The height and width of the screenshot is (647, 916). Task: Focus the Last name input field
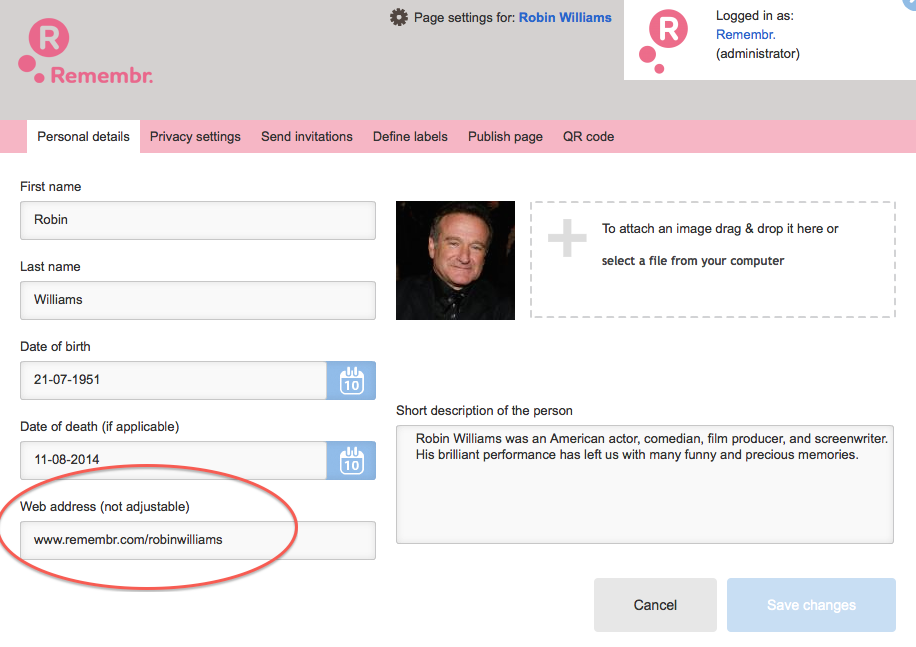point(197,300)
